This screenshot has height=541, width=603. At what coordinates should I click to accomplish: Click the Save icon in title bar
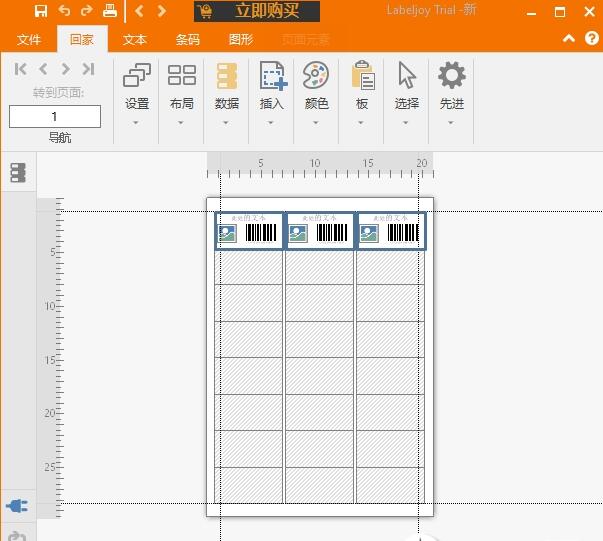[41, 12]
